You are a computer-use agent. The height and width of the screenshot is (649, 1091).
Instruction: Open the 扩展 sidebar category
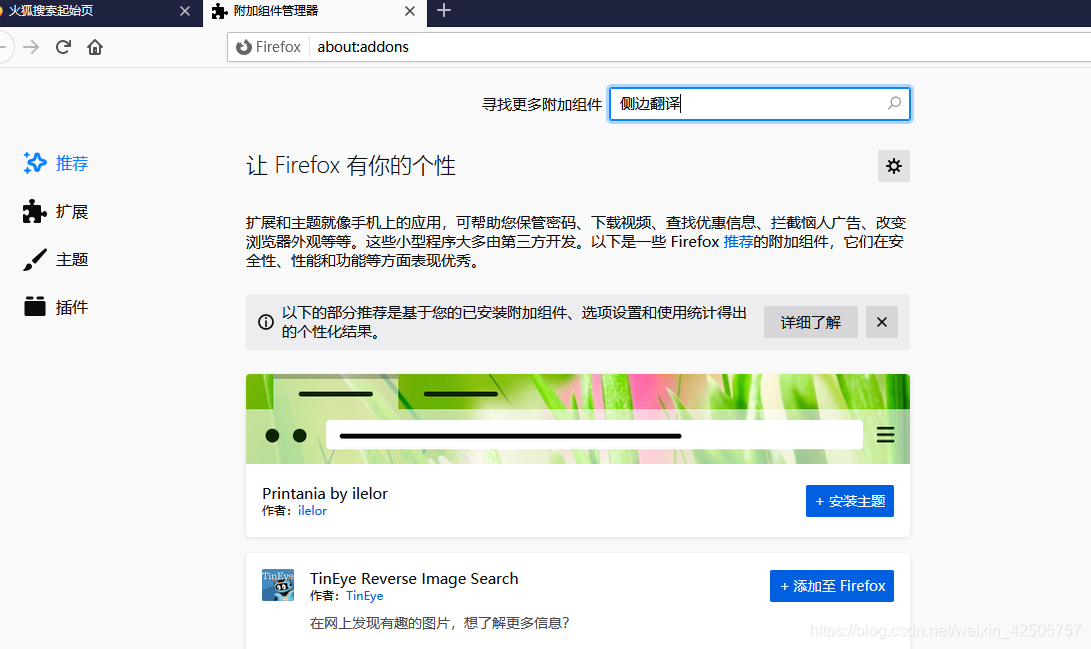coord(56,211)
